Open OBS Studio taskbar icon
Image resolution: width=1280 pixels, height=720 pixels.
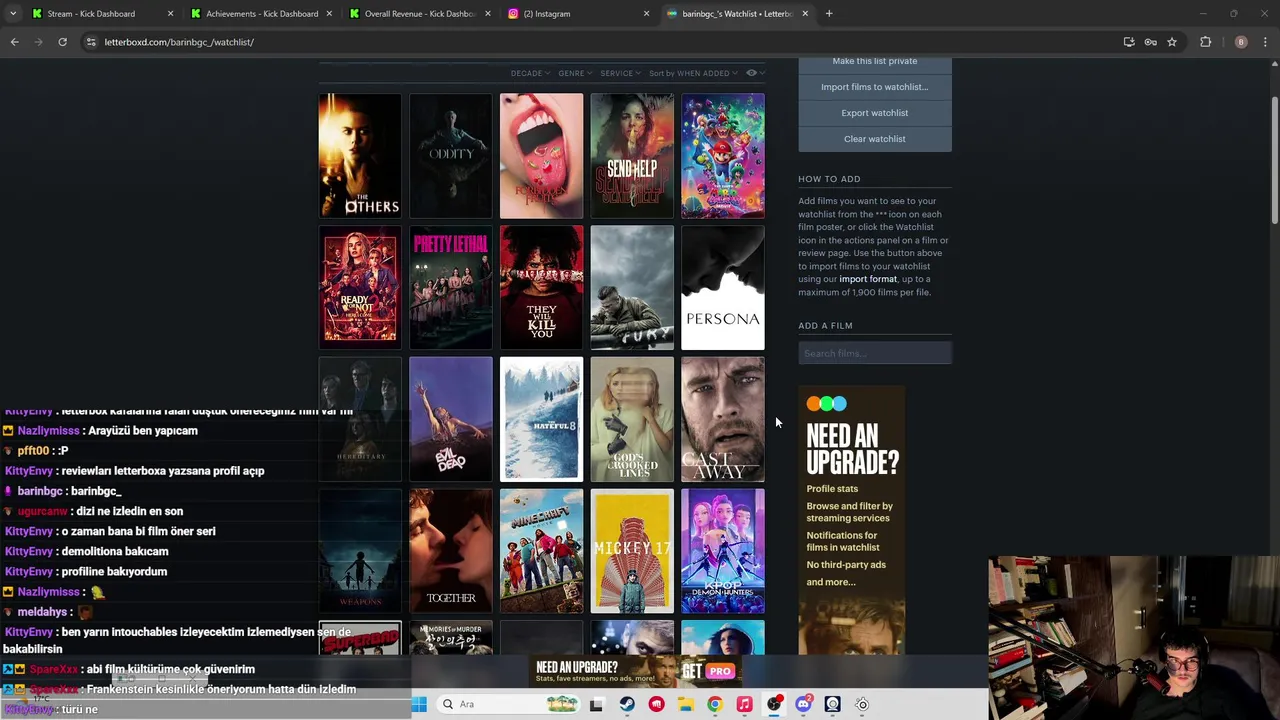pos(774,704)
